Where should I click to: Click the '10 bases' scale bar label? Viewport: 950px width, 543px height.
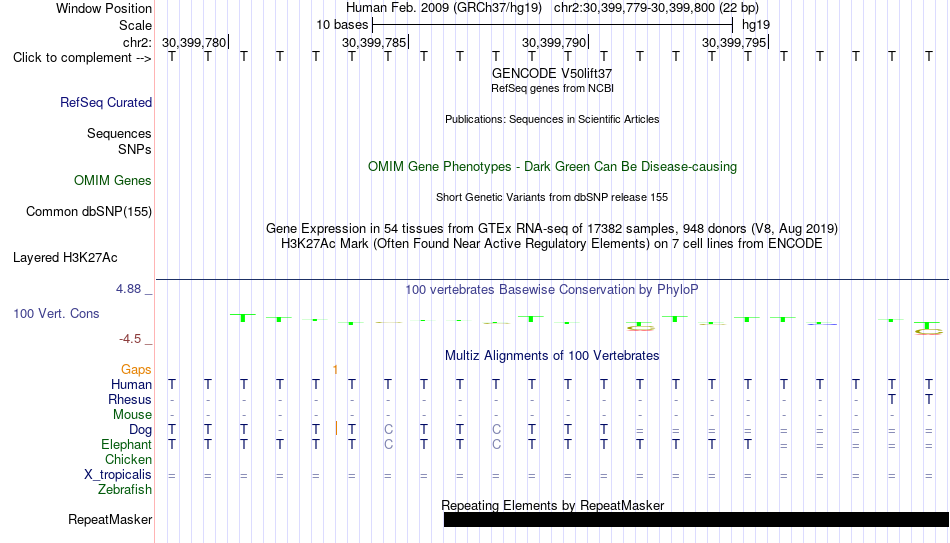(x=342, y=25)
